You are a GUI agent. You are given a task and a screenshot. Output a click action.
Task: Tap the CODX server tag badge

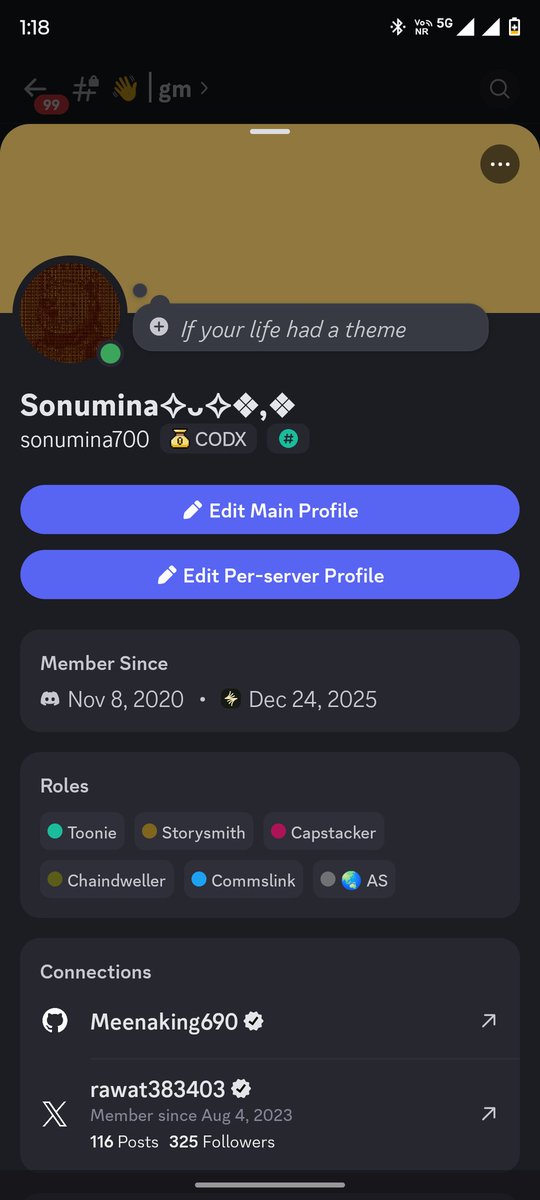point(209,439)
